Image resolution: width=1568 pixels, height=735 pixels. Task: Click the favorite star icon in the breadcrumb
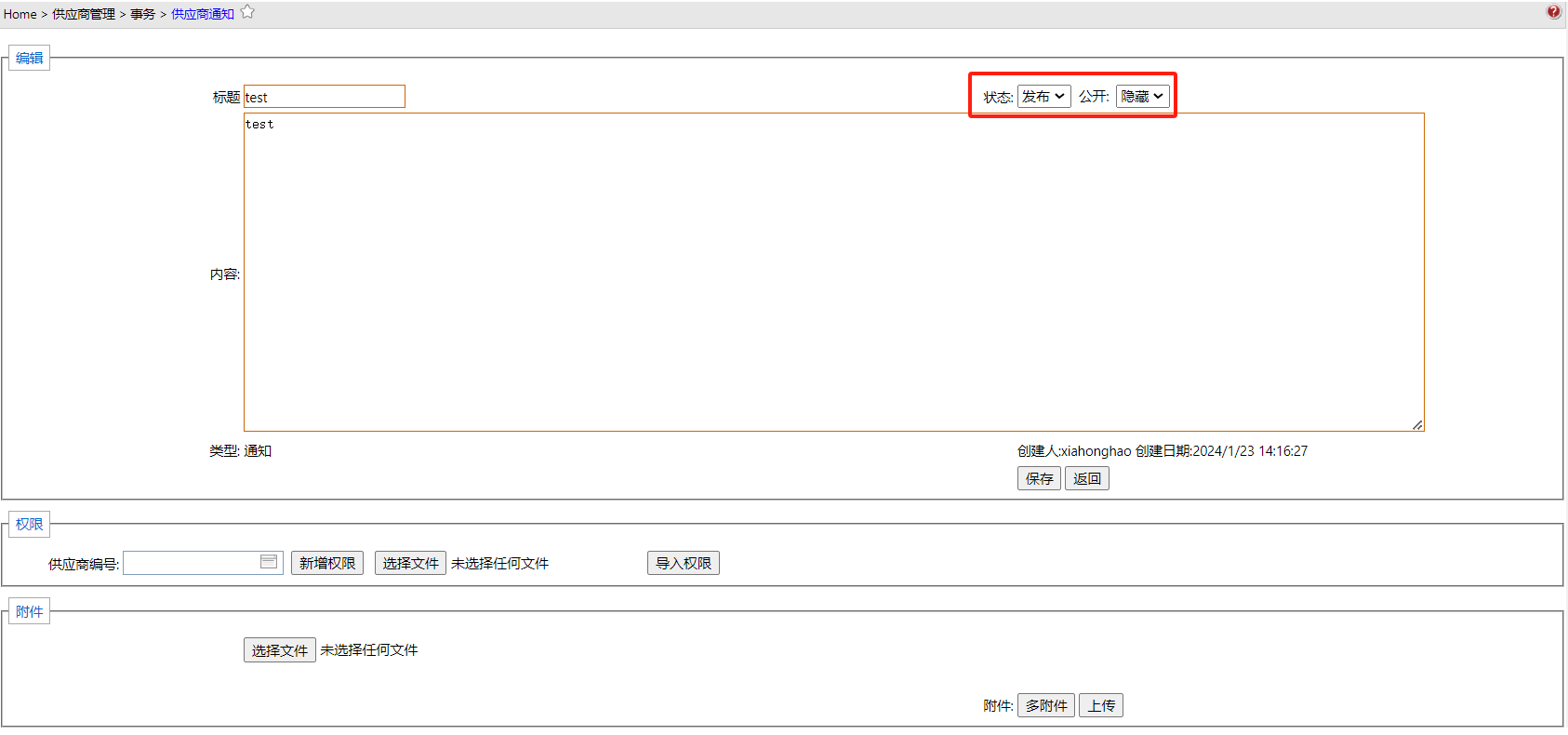tap(247, 12)
